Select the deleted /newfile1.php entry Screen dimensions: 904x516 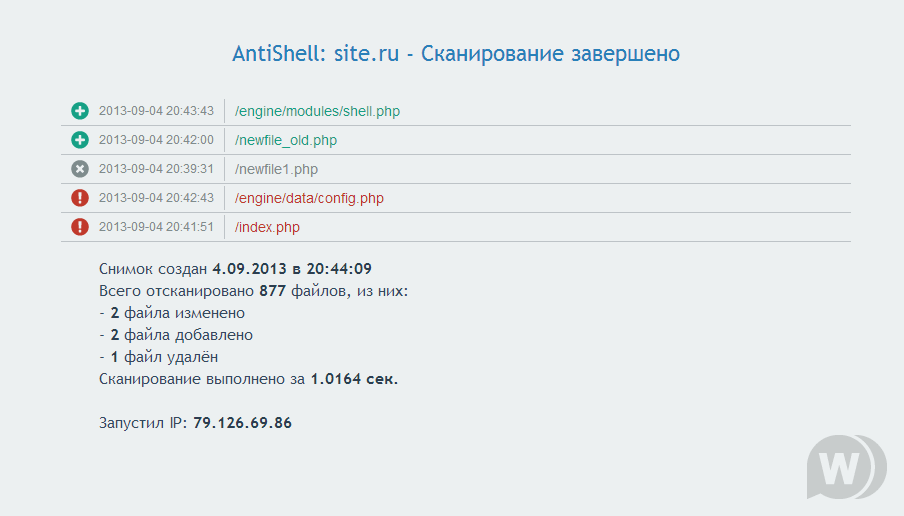(x=276, y=169)
